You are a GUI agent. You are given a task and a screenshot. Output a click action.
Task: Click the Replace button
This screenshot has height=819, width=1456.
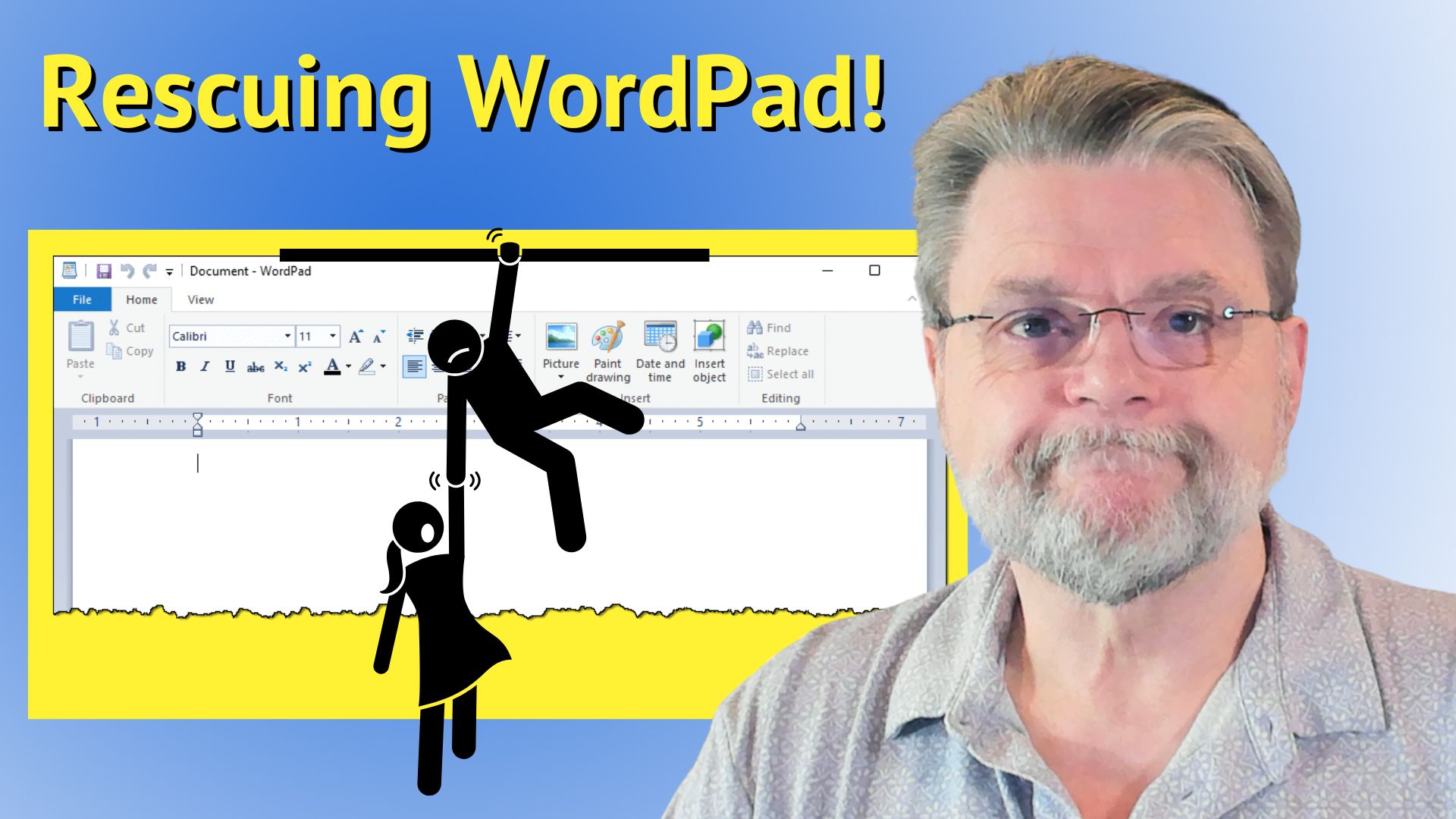coord(777,351)
